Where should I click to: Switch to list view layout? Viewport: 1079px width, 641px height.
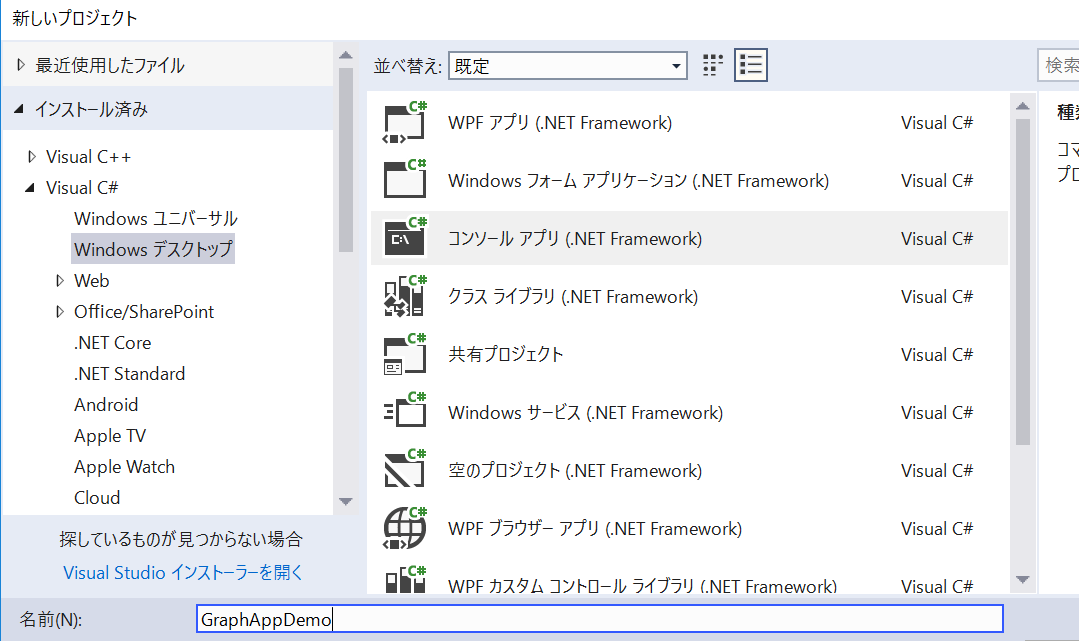click(x=751, y=65)
